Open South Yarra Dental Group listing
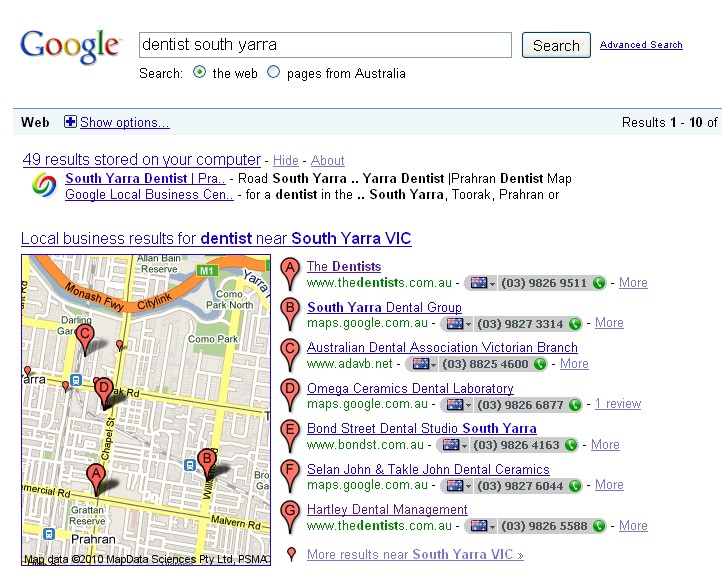This screenshot has width=722, height=578. coord(384,307)
